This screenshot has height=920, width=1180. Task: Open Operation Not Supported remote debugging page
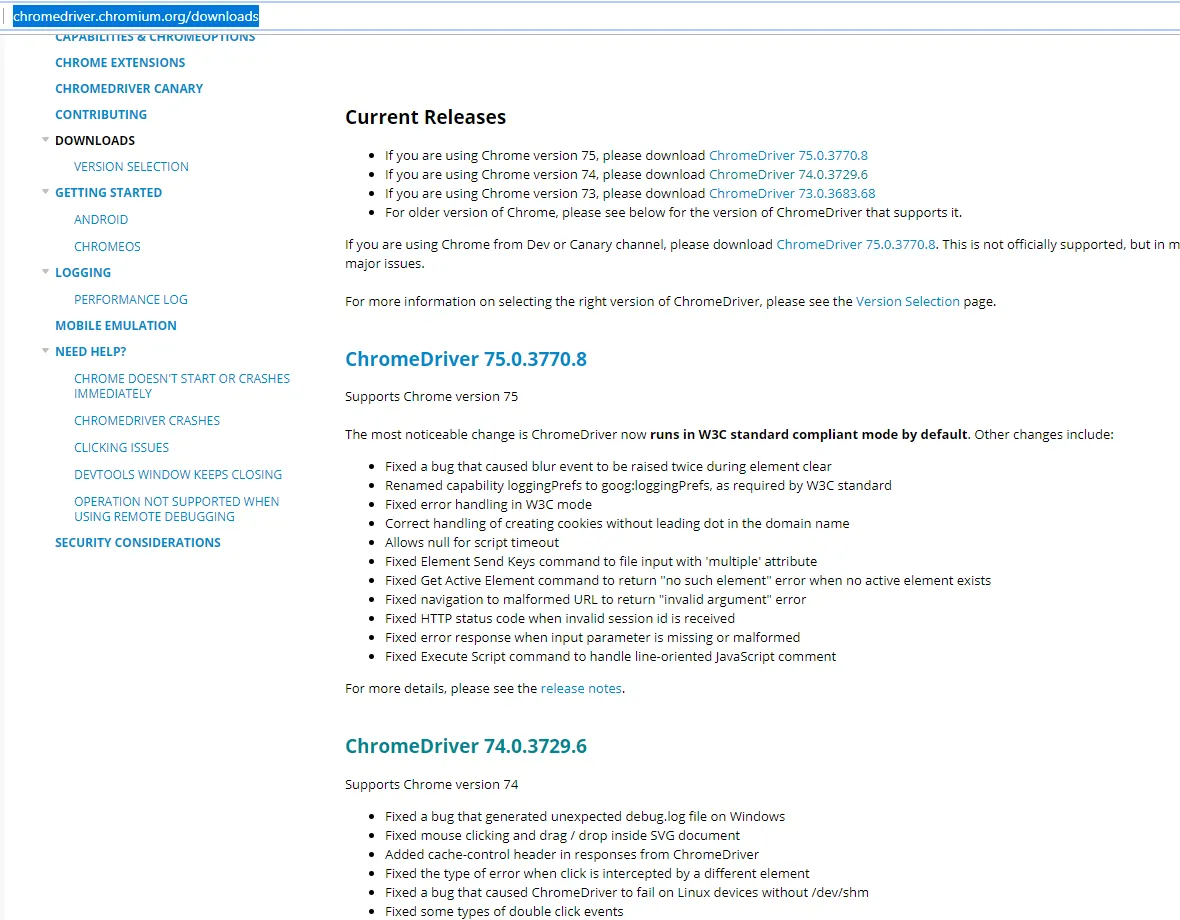click(176, 509)
